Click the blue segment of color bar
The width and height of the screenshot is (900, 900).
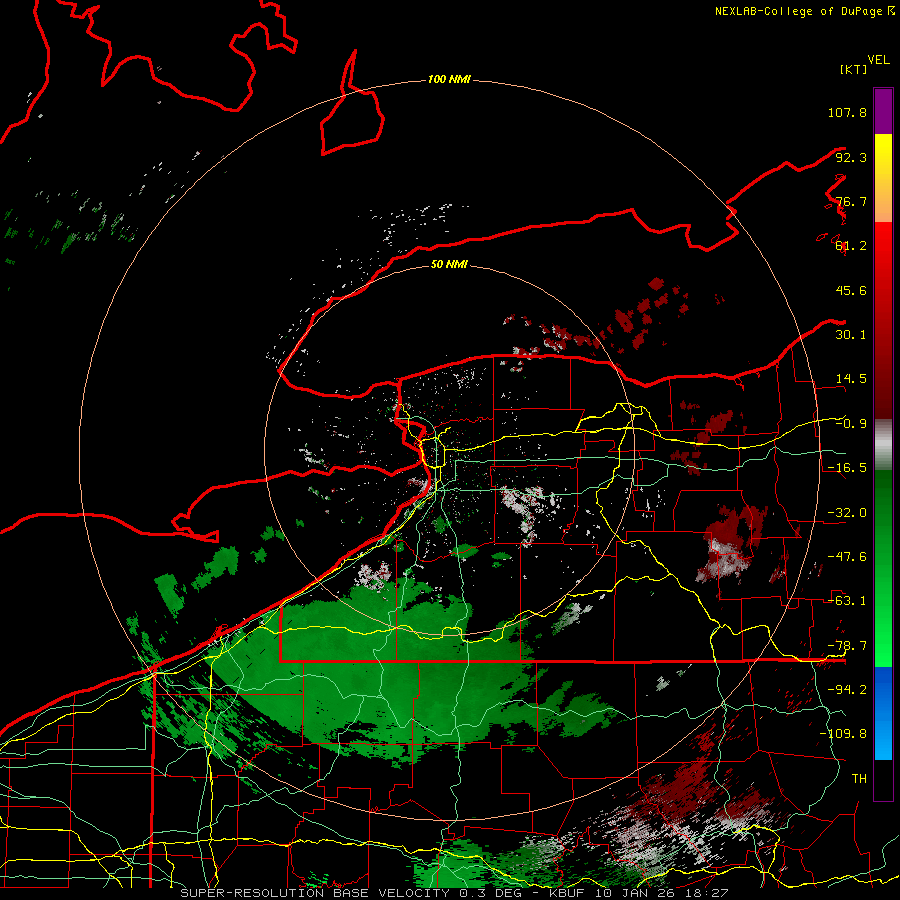pos(883,713)
